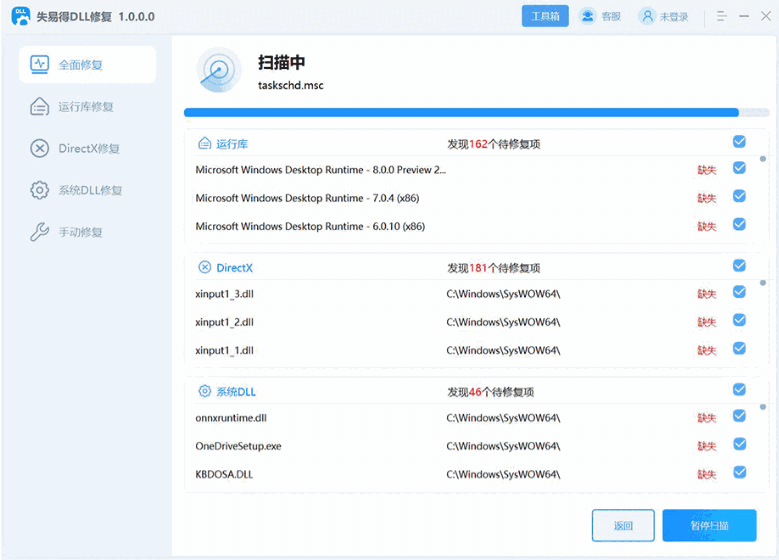Click the 暂停扫描 pause scan button
Viewport: 779px width, 560px height.
pos(709,526)
